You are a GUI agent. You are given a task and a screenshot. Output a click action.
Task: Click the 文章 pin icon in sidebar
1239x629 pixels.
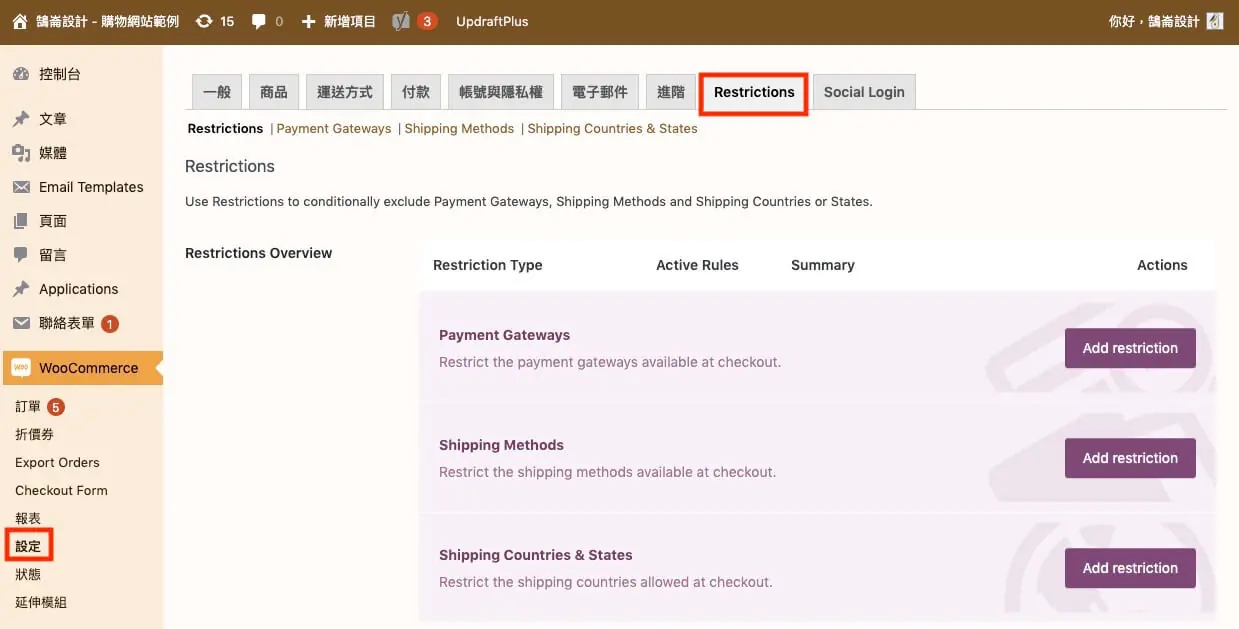(x=21, y=119)
